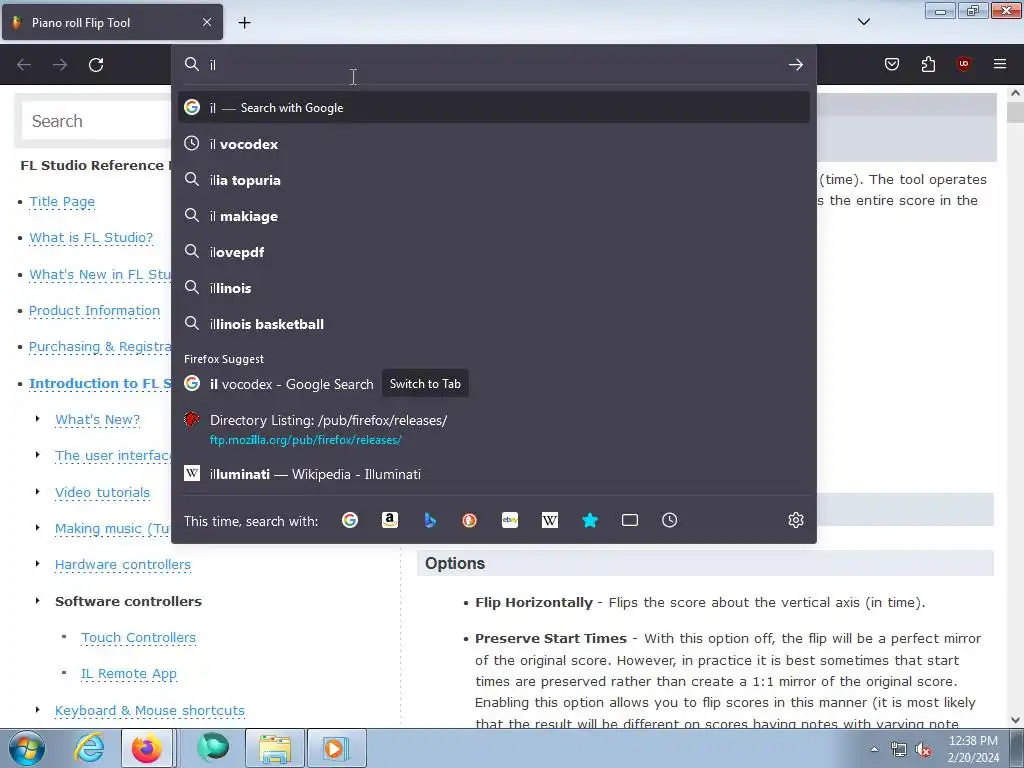Choose 'il — Search with Google' suggestion
Image resolution: width=1024 pixels, height=768 pixels.
(494, 107)
